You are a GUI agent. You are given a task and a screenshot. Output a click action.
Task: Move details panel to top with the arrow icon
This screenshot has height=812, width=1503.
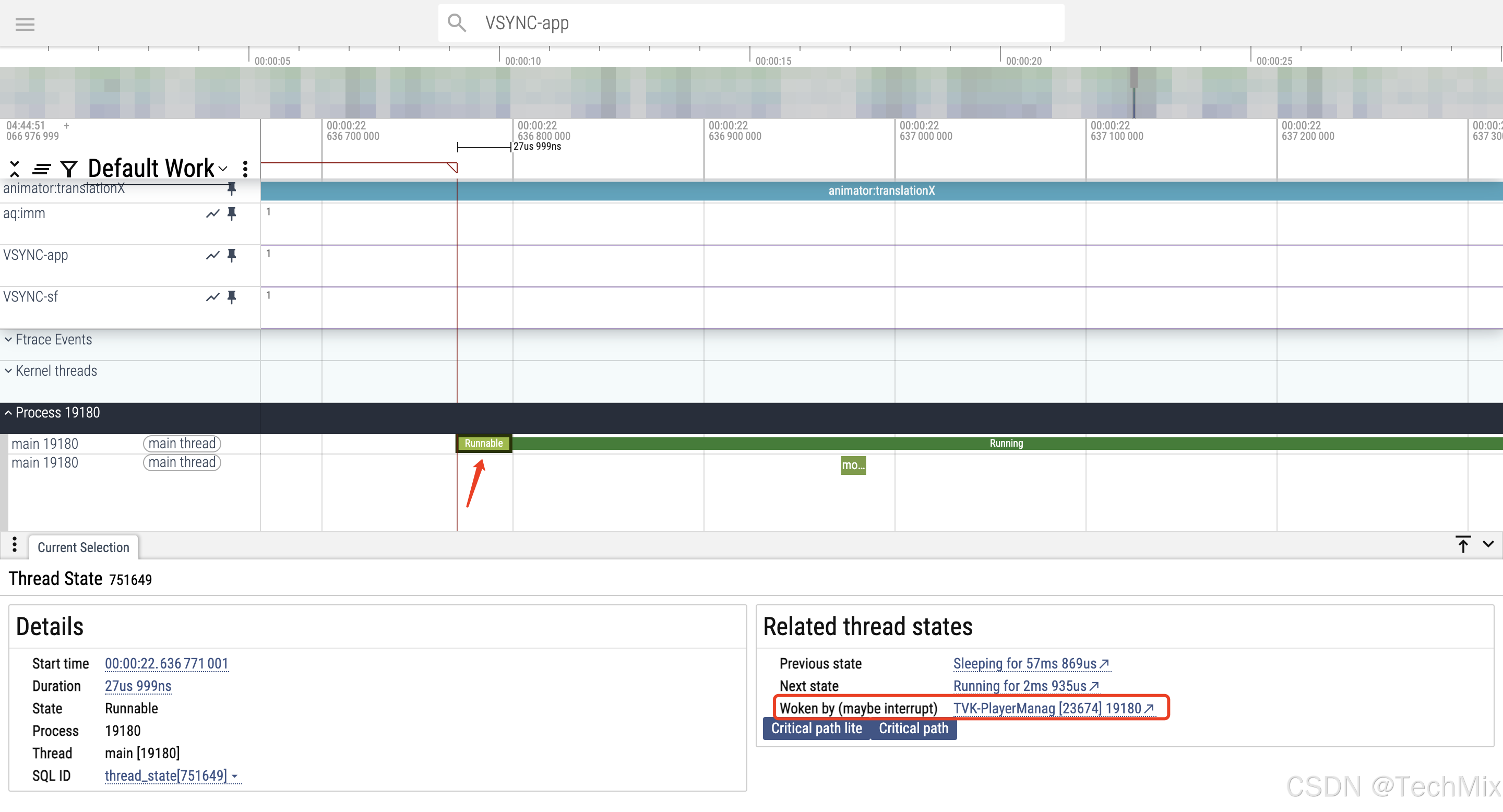[1463, 544]
